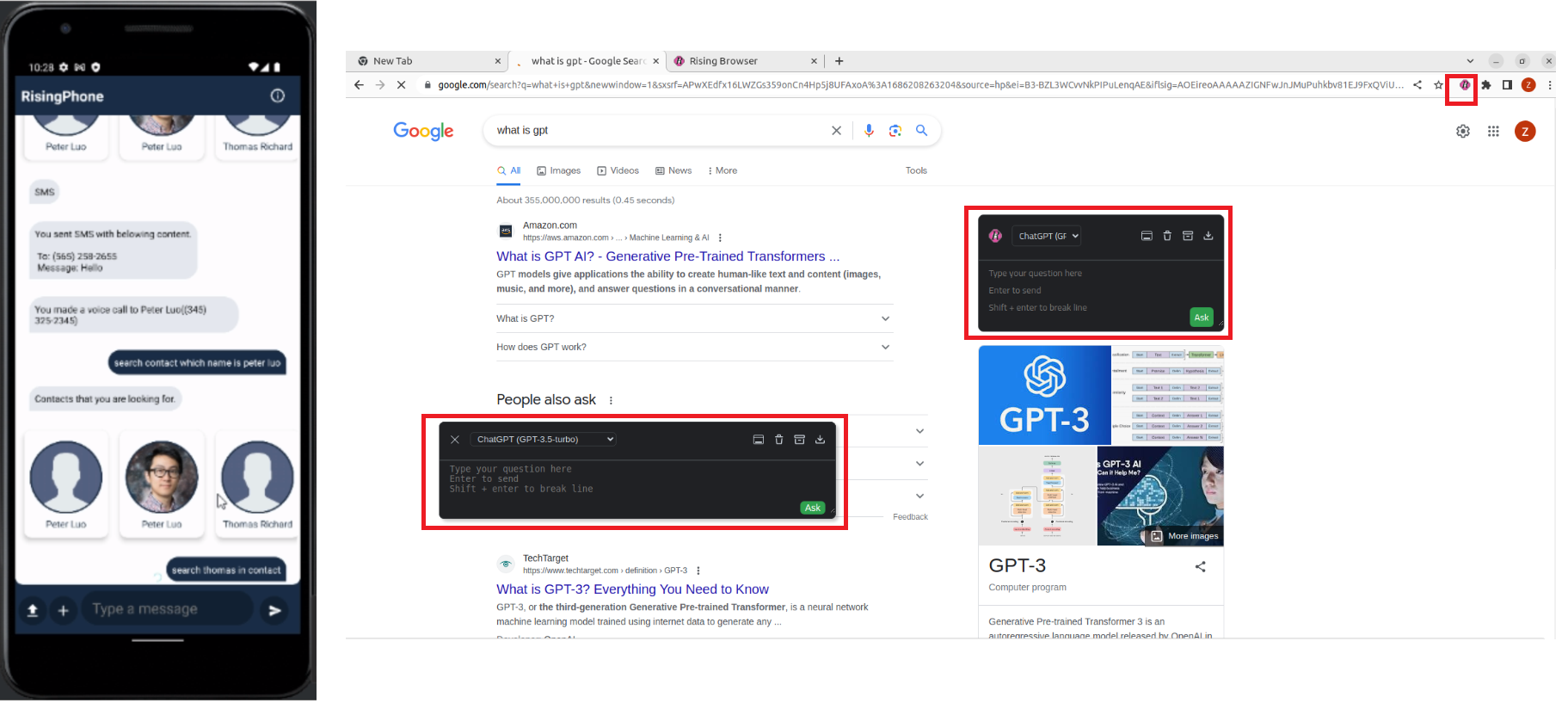Open the Amazon.com result's three-dot menu
The height and width of the screenshot is (703, 1568).
[720, 237]
